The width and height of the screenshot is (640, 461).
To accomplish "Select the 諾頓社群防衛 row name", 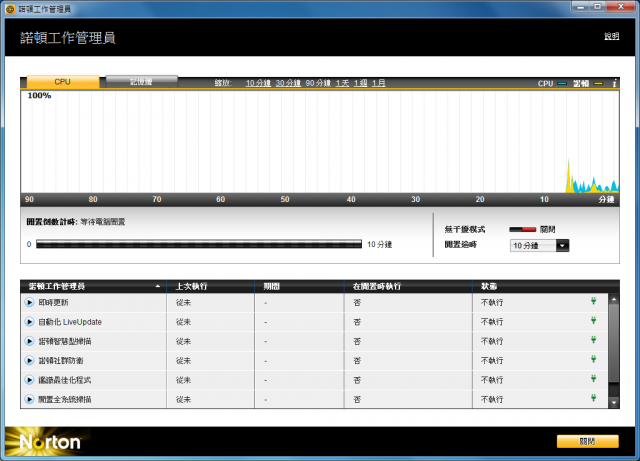I will (x=61, y=361).
